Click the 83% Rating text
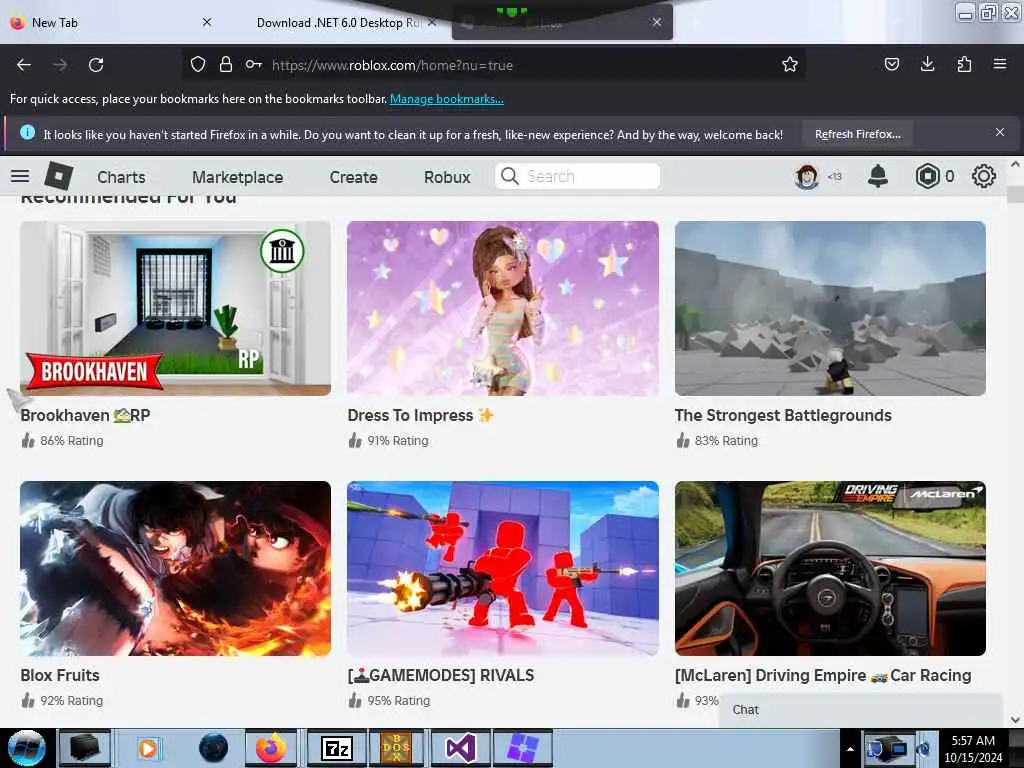The image size is (1024, 768). click(726, 441)
